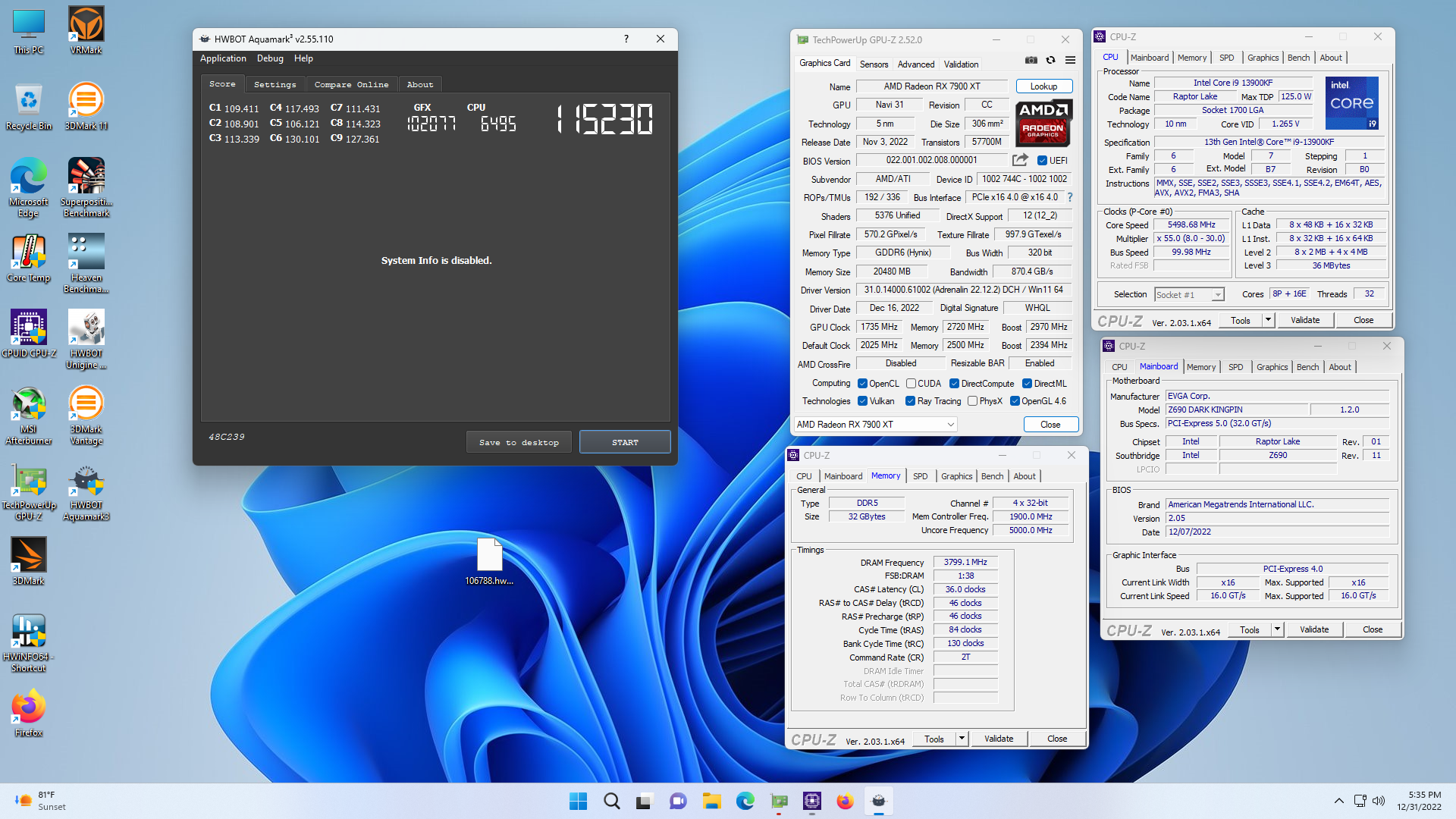This screenshot has height=819, width=1456.
Task: Launch 3DMark Vantage desktop icon
Action: coord(86,415)
